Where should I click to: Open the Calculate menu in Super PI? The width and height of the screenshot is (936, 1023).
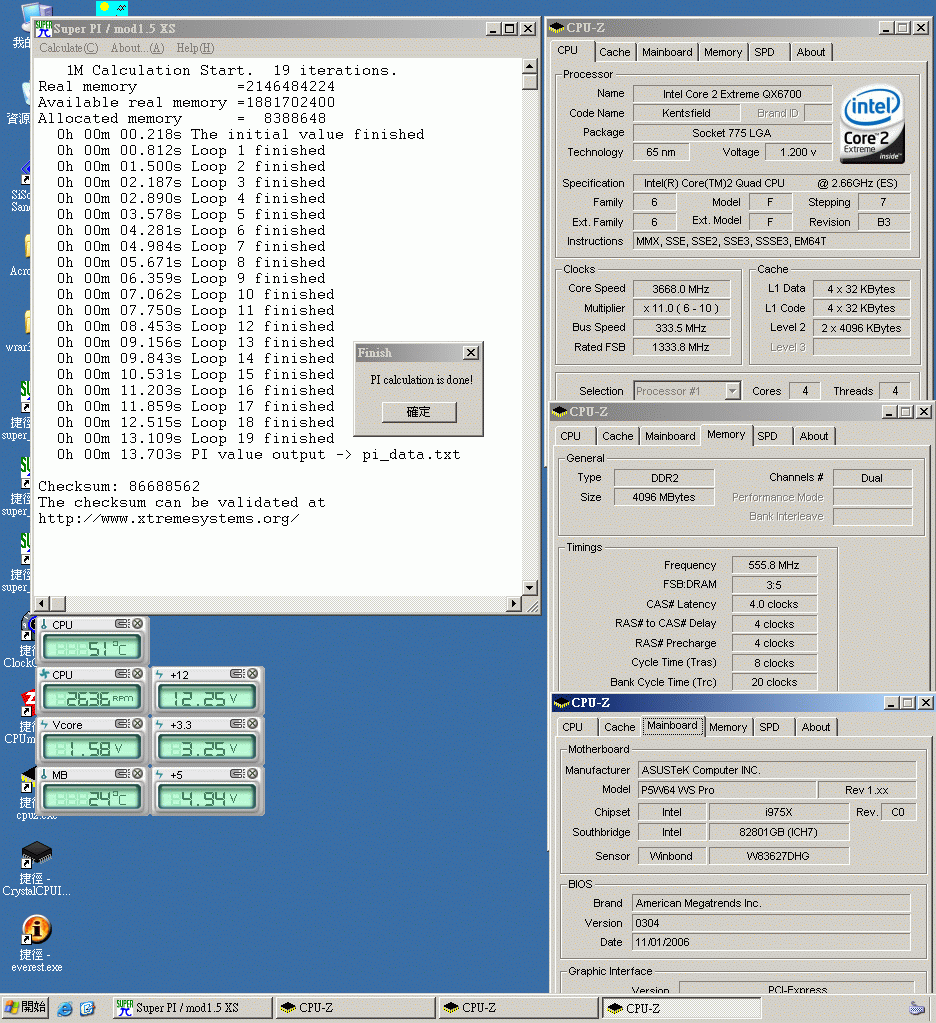click(x=68, y=48)
